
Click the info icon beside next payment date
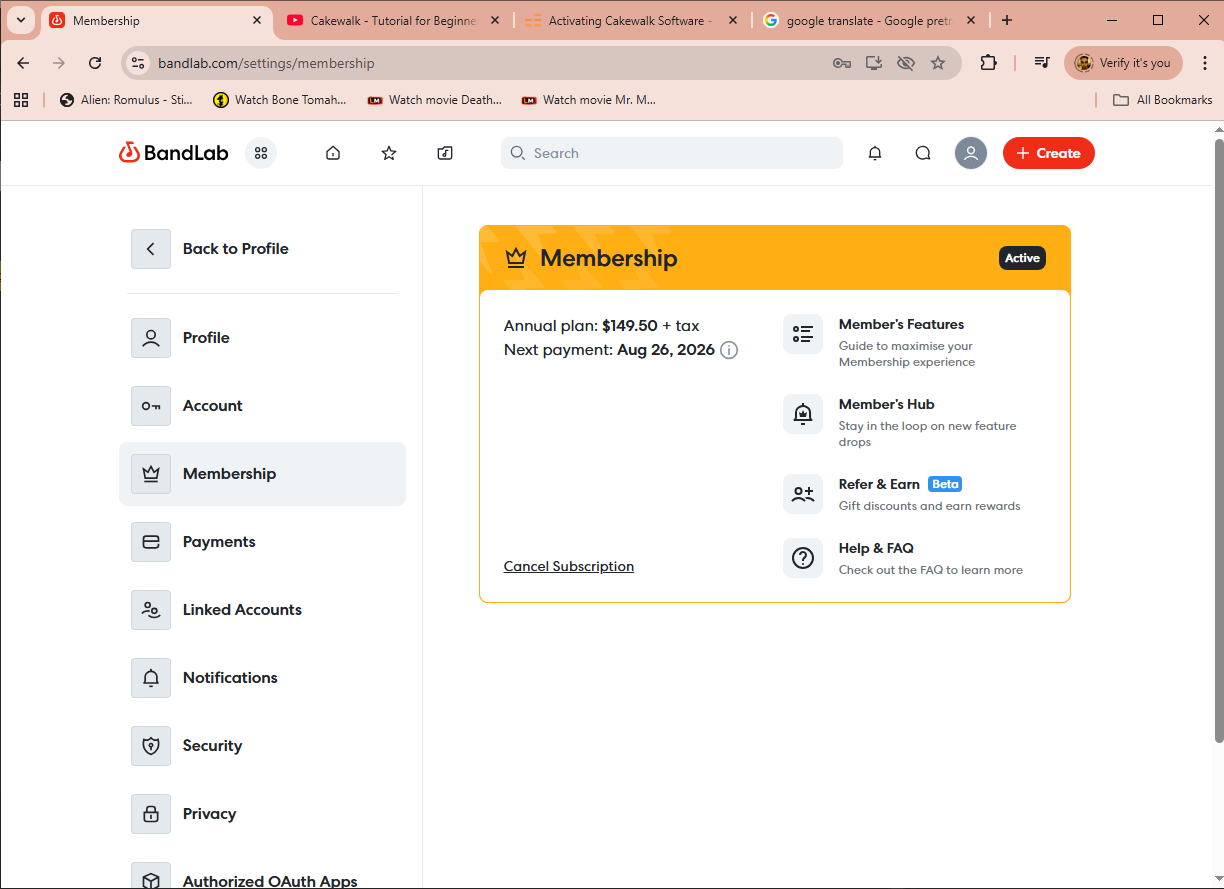tap(729, 350)
